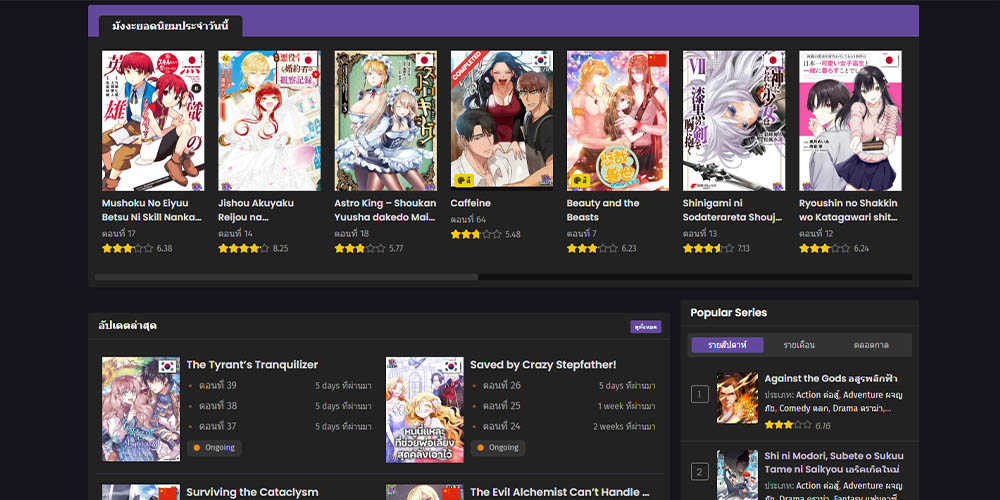Click the horizontal scrollbar under popular manga
The image size is (1000, 500).
click(286, 277)
